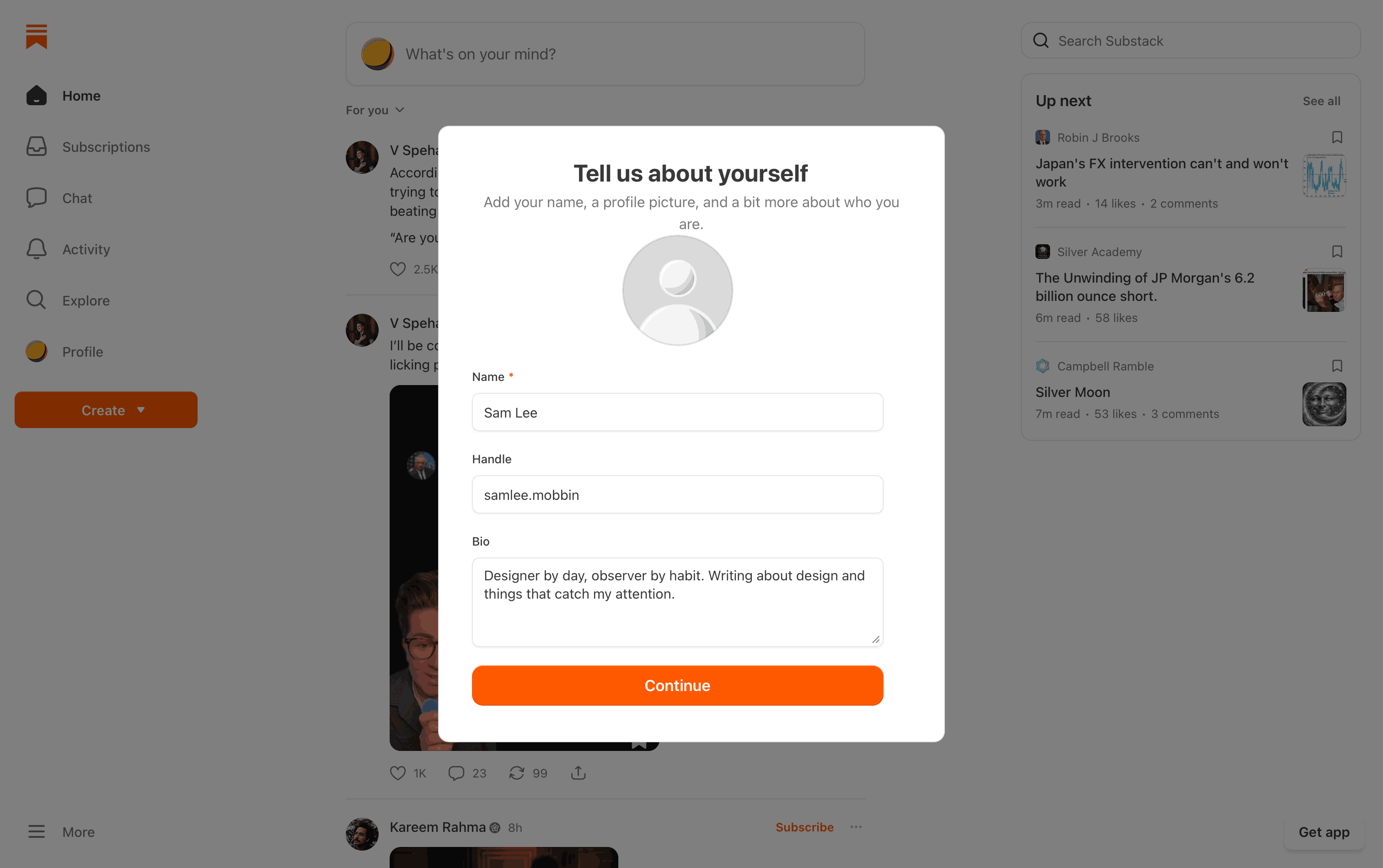Click the Substack logo icon
This screenshot has width=1383, height=868.
coord(36,37)
